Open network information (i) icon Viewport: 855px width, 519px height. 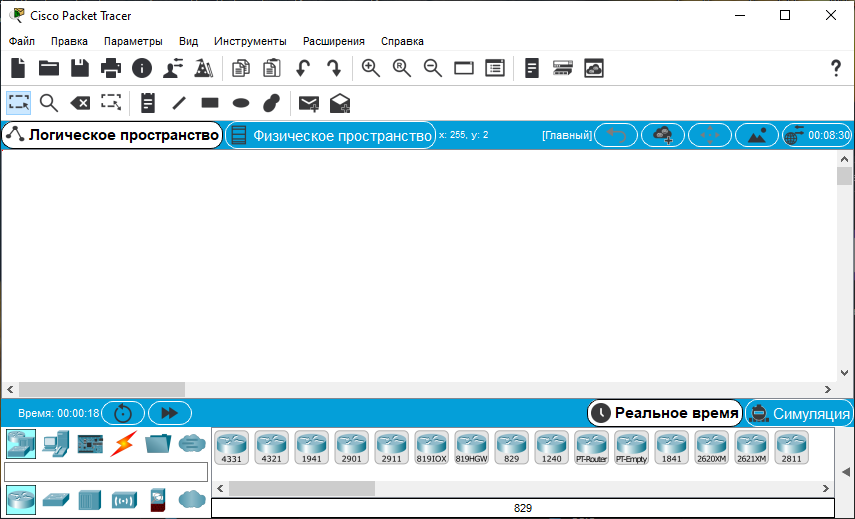142,68
